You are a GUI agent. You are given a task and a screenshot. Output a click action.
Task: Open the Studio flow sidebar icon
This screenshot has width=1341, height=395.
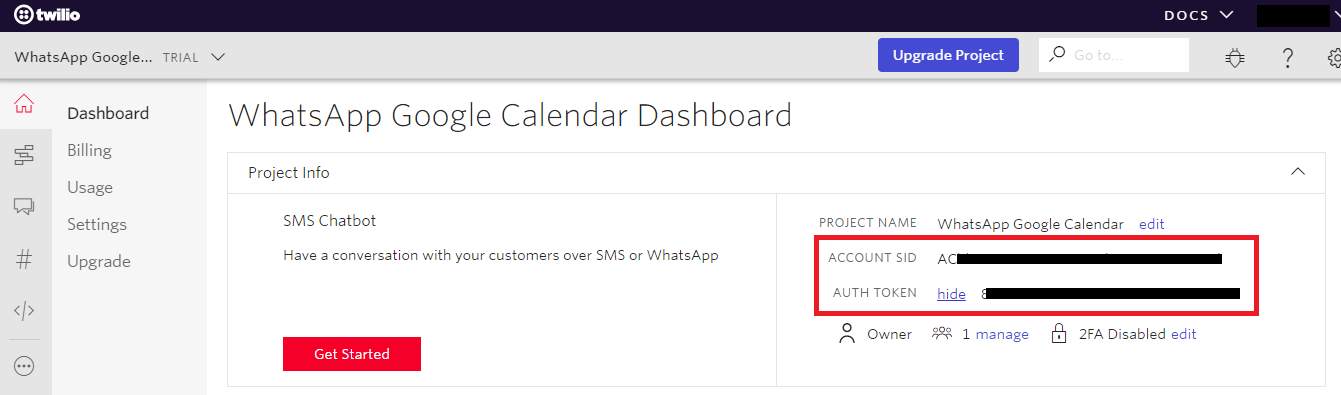point(25,155)
